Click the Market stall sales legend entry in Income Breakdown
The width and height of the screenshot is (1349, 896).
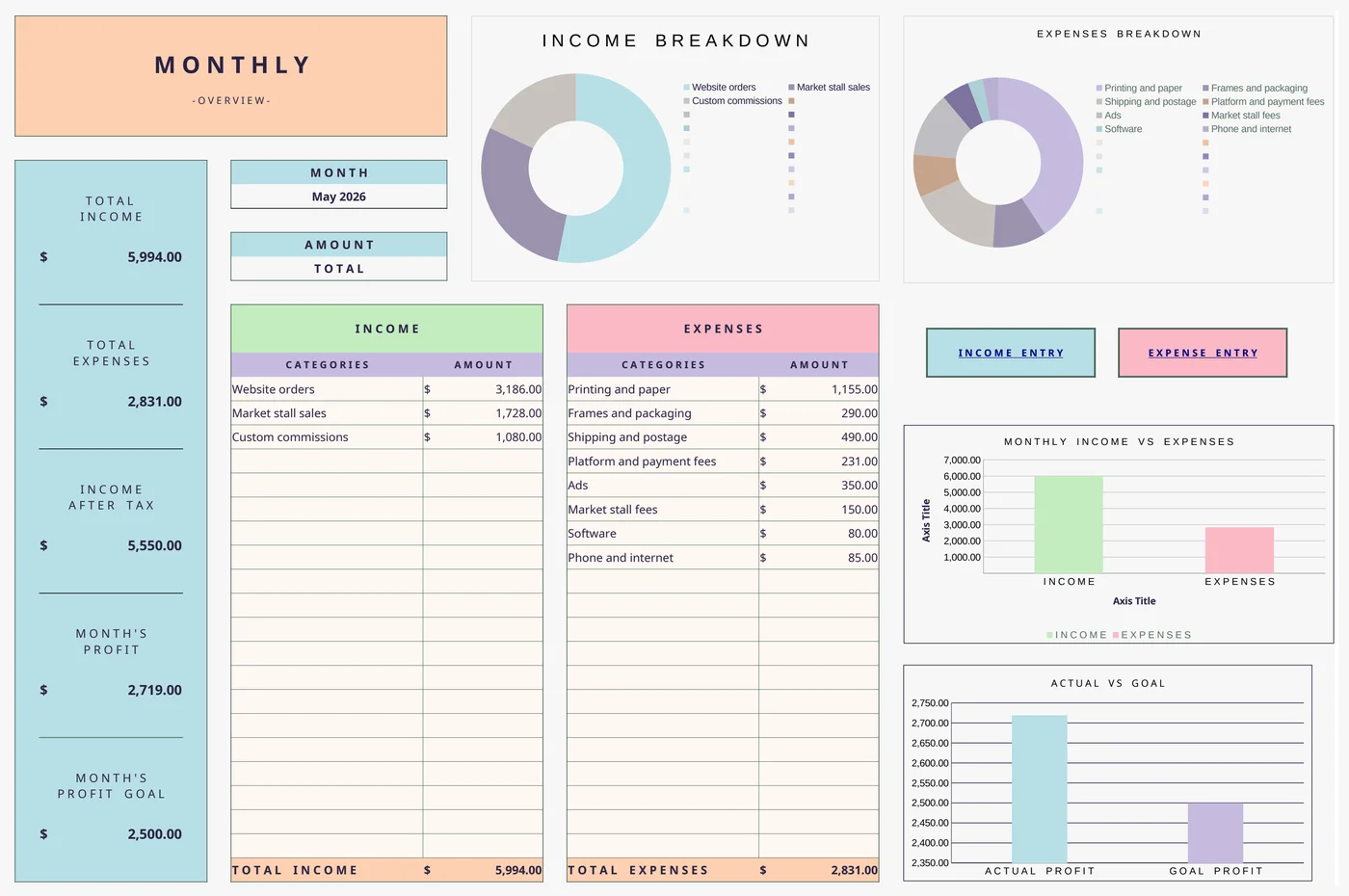click(830, 88)
